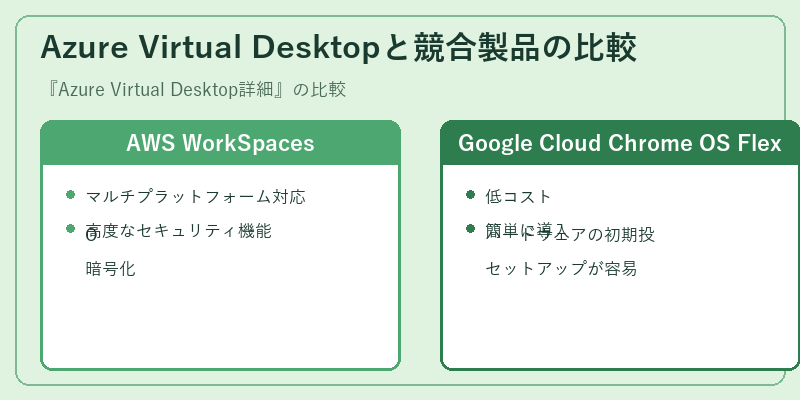
Task: Select the 'Google Cloud Chrome OS Flex' header
Action: pos(620,143)
